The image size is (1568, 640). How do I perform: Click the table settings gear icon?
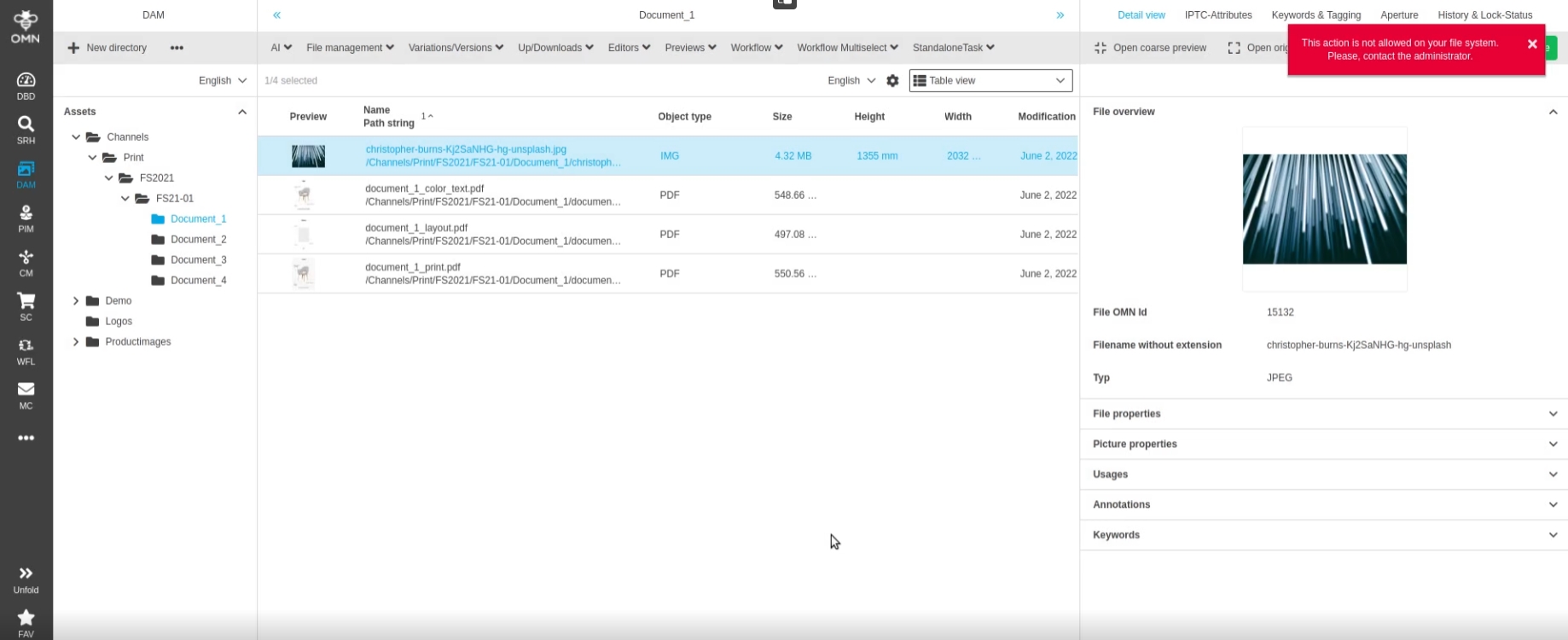point(892,80)
